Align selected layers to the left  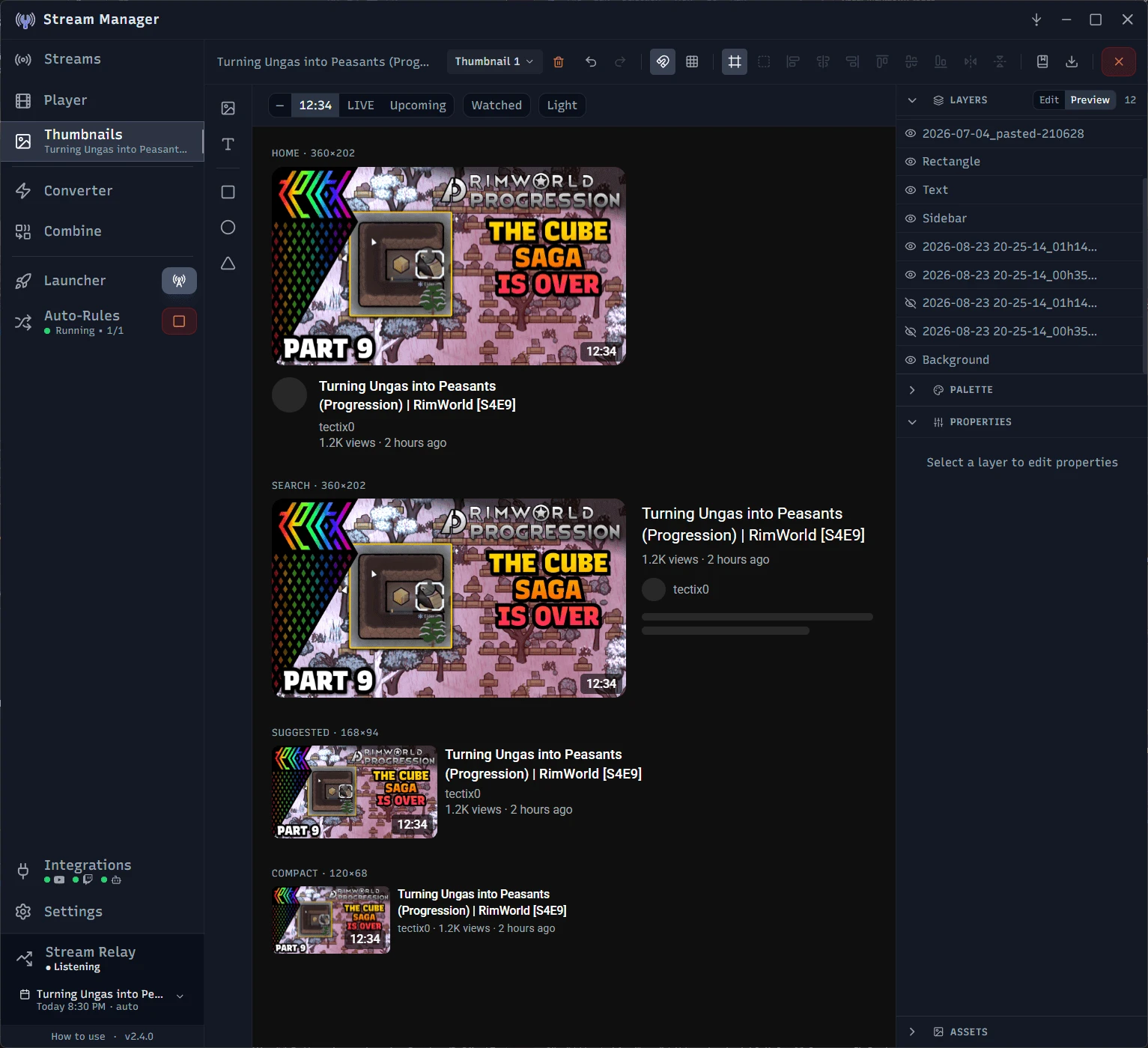click(x=793, y=61)
